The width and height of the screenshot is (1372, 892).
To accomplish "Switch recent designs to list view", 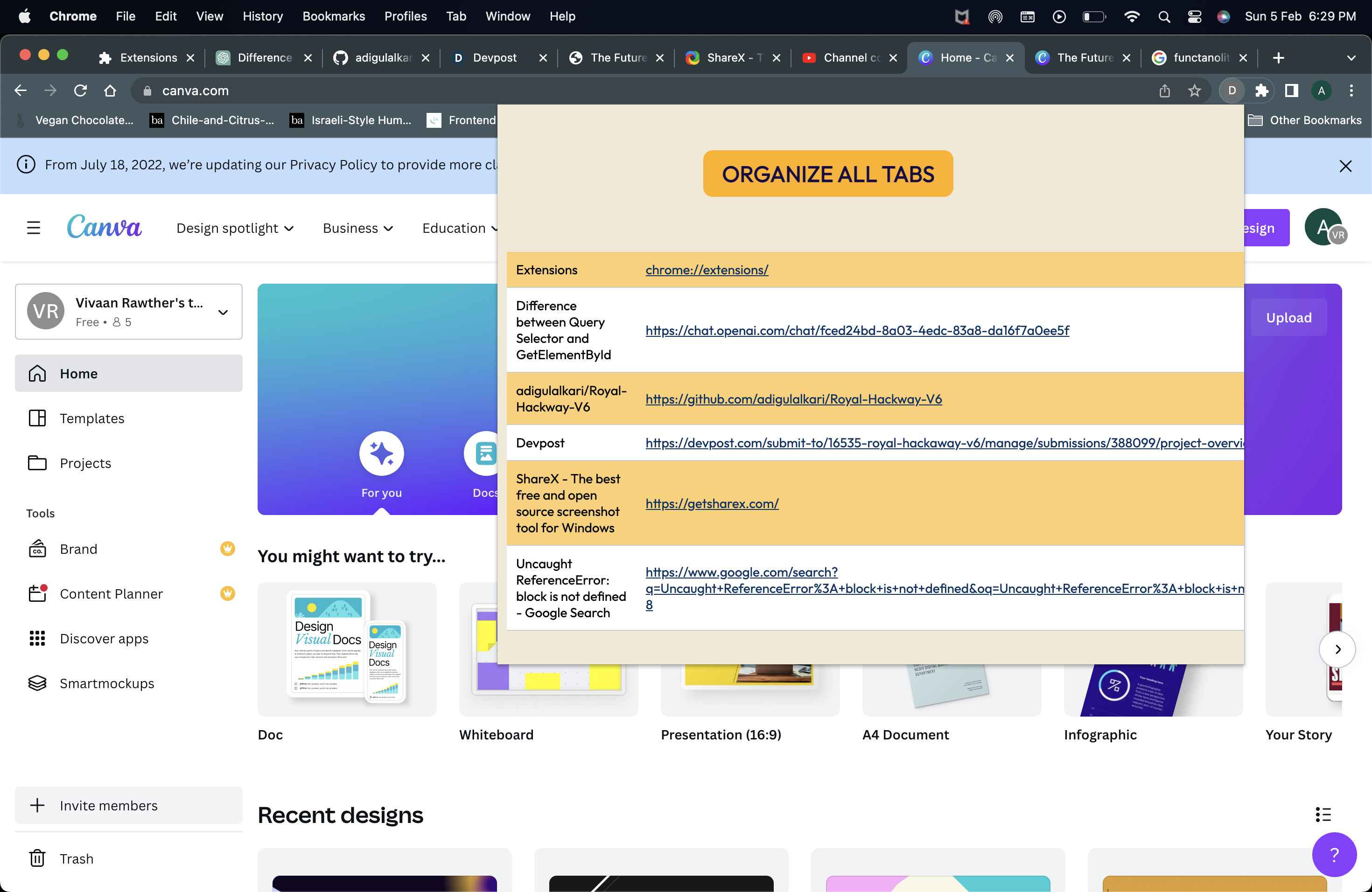I will 1323,814.
